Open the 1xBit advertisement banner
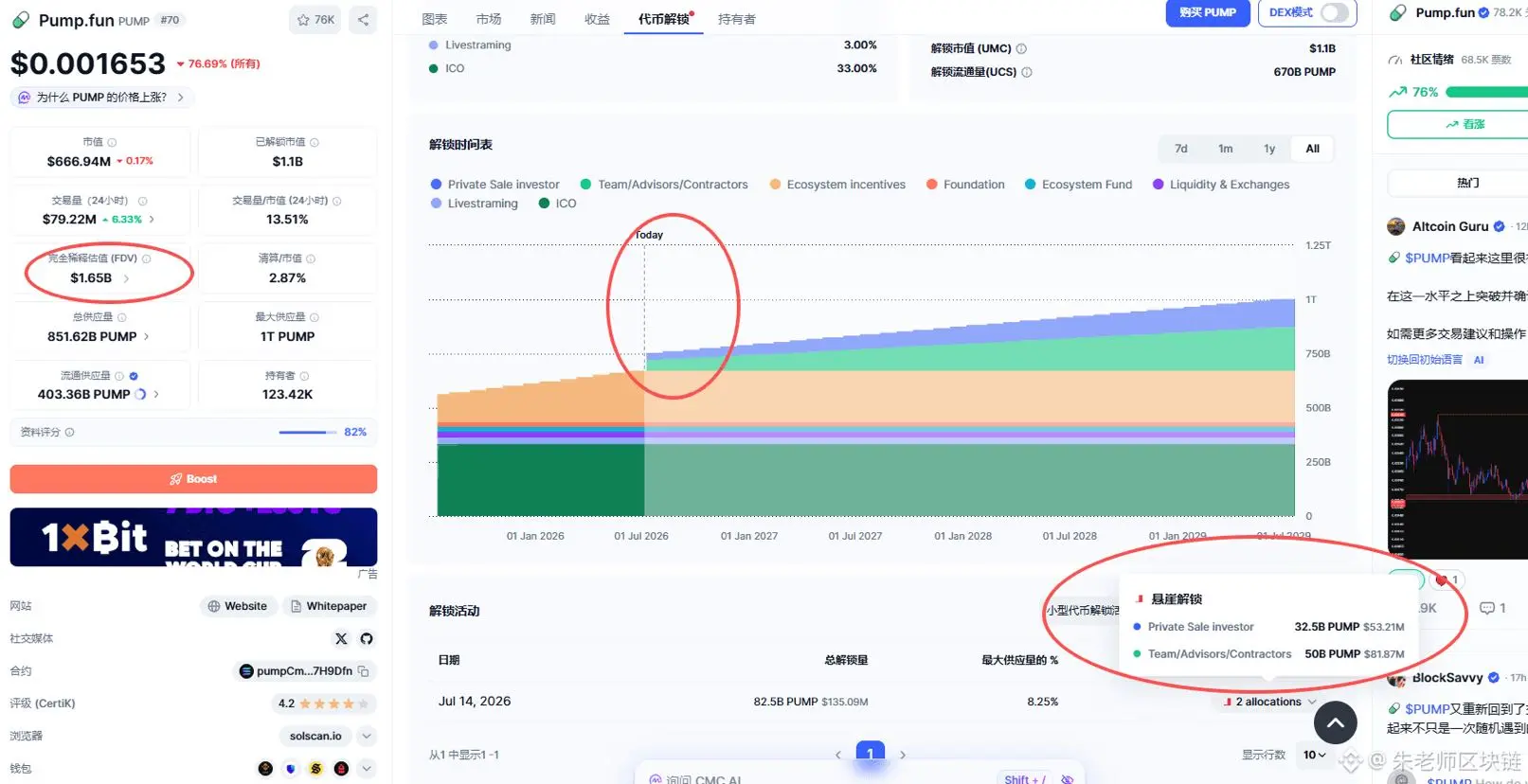The width and height of the screenshot is (1528, 784). click(193, 537)
